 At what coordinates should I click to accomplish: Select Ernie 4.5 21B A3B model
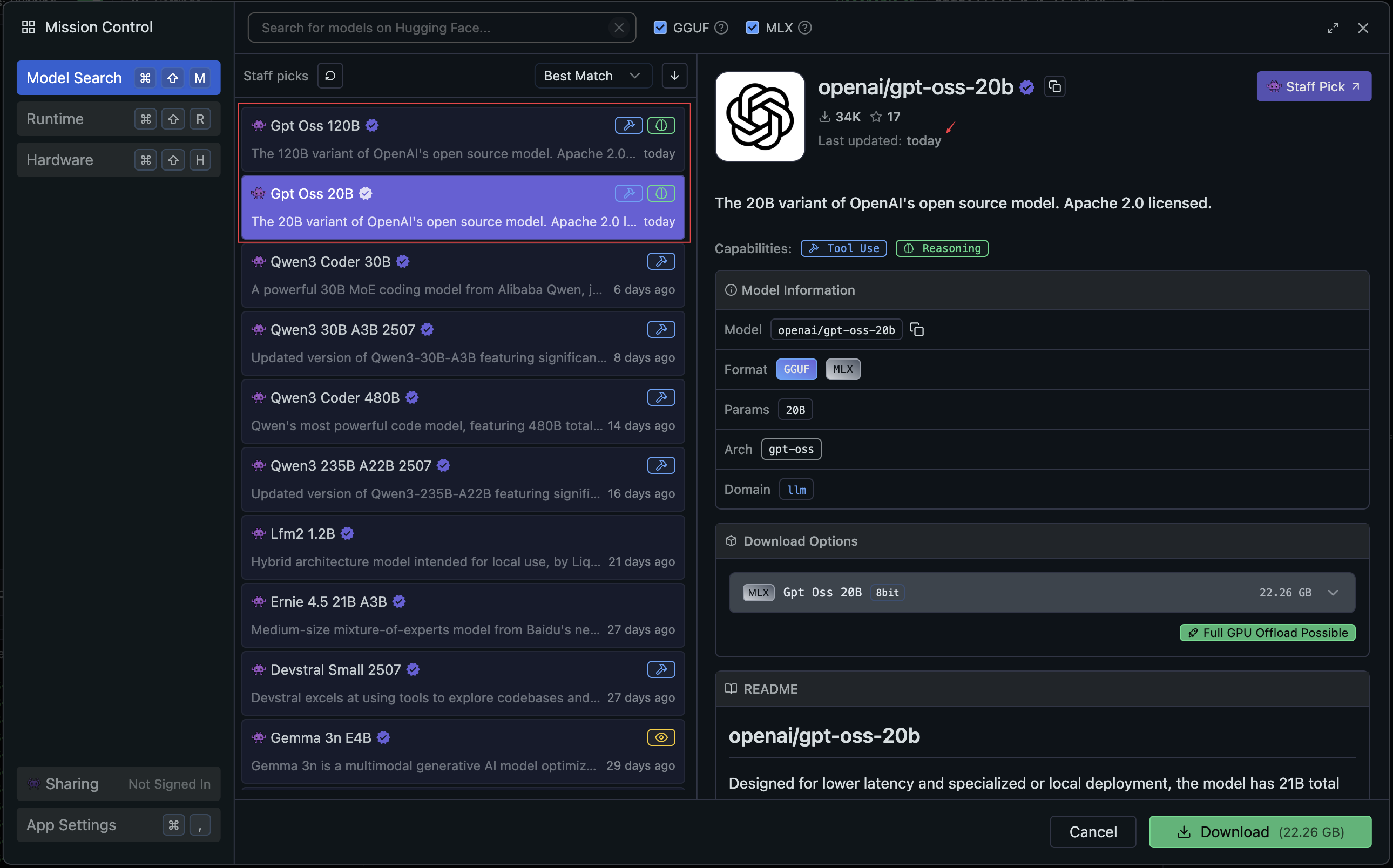(x=463, y=615)
